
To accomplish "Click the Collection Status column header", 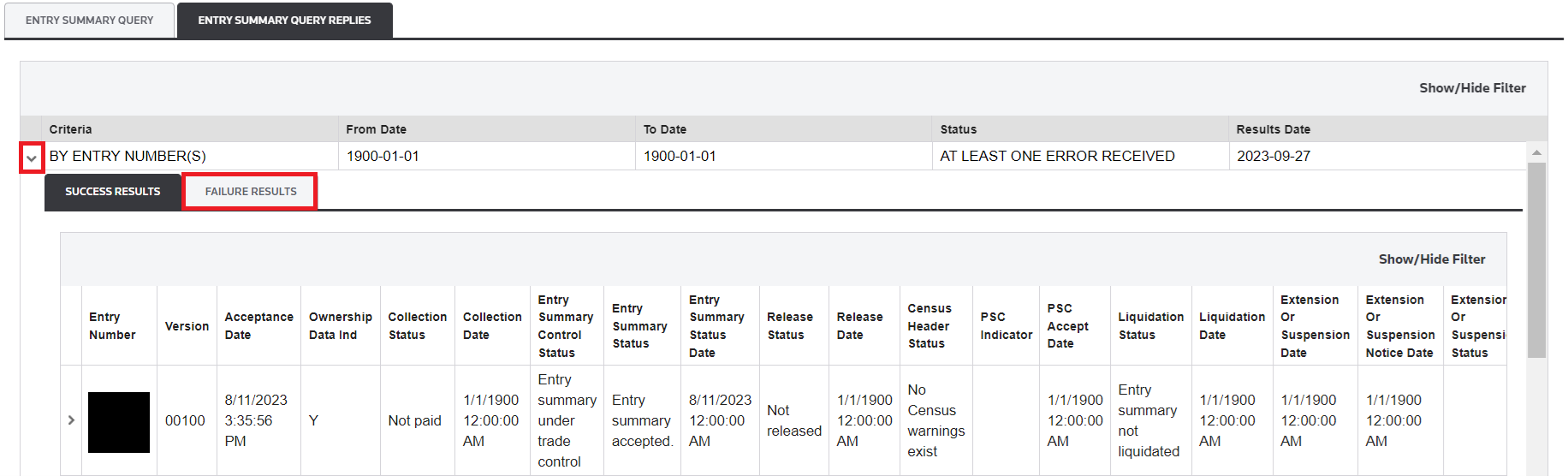I will [417, 326].
